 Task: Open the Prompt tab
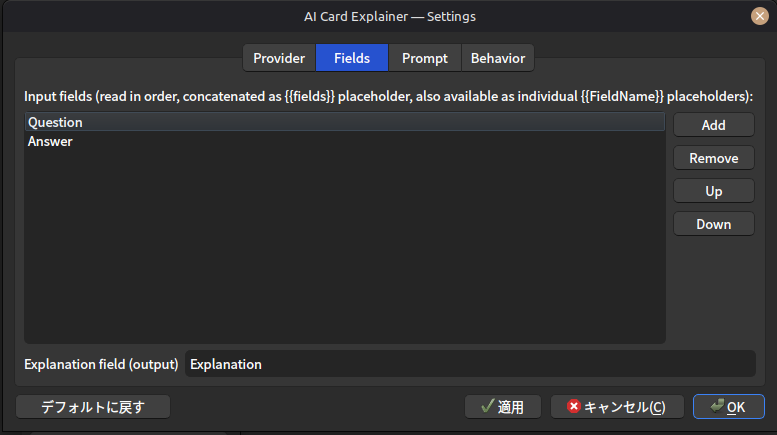pyautogui.click(x=425, y=58)
